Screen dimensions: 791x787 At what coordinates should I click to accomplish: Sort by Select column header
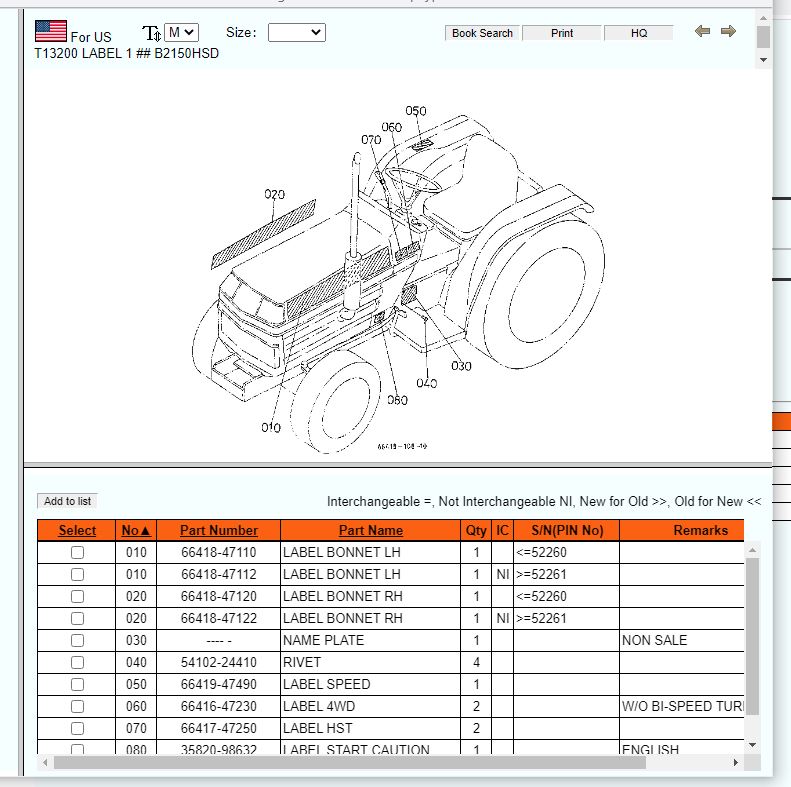click(77, 530)
